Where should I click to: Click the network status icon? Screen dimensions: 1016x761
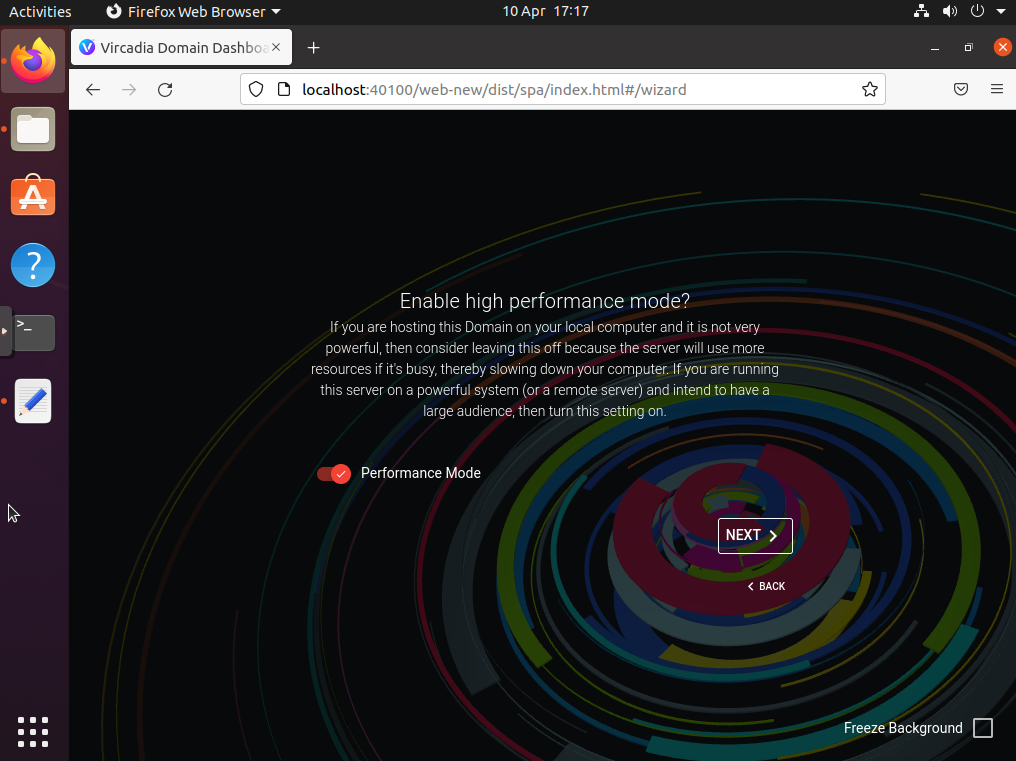tap(921, 12)
